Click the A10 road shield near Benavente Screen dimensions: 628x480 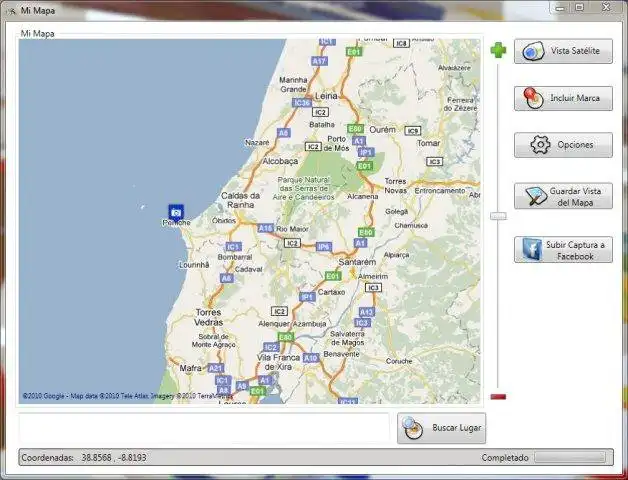click(x=311, y=358)
